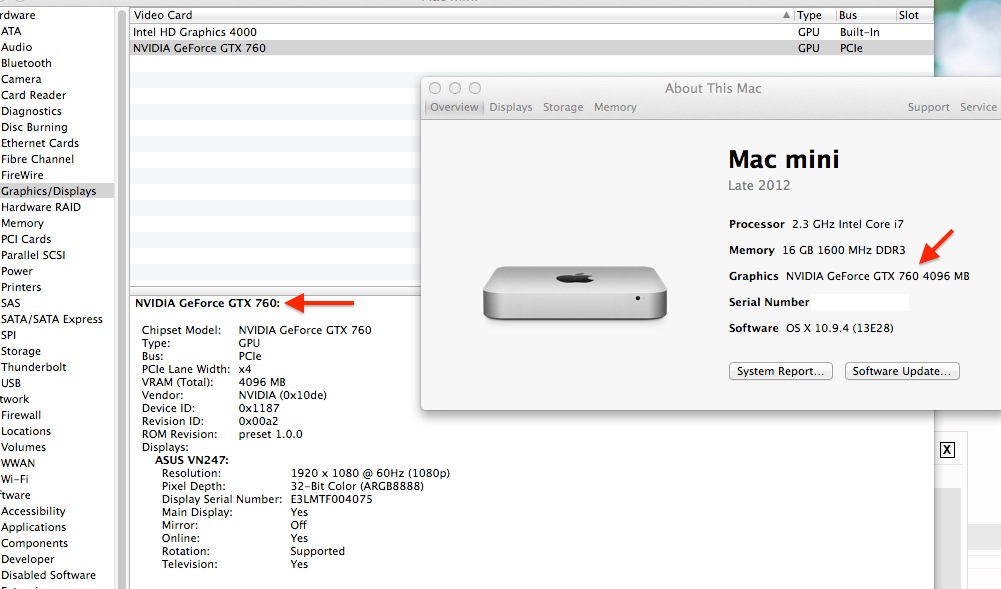Select the NVIDIA GeForce GTX 760 row
The image size is (1001, 589).
[x=531, y=48]
